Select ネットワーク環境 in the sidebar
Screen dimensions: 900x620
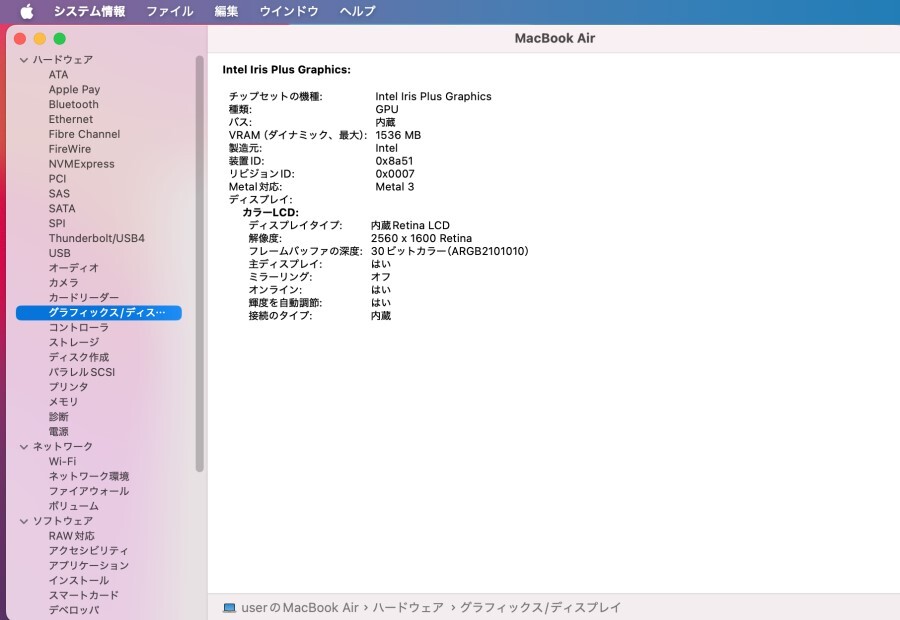point(88,476)
